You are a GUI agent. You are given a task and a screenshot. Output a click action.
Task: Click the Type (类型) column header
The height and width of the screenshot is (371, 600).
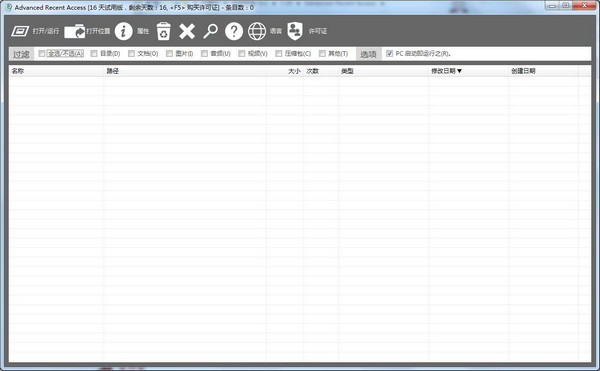[383, 71]
